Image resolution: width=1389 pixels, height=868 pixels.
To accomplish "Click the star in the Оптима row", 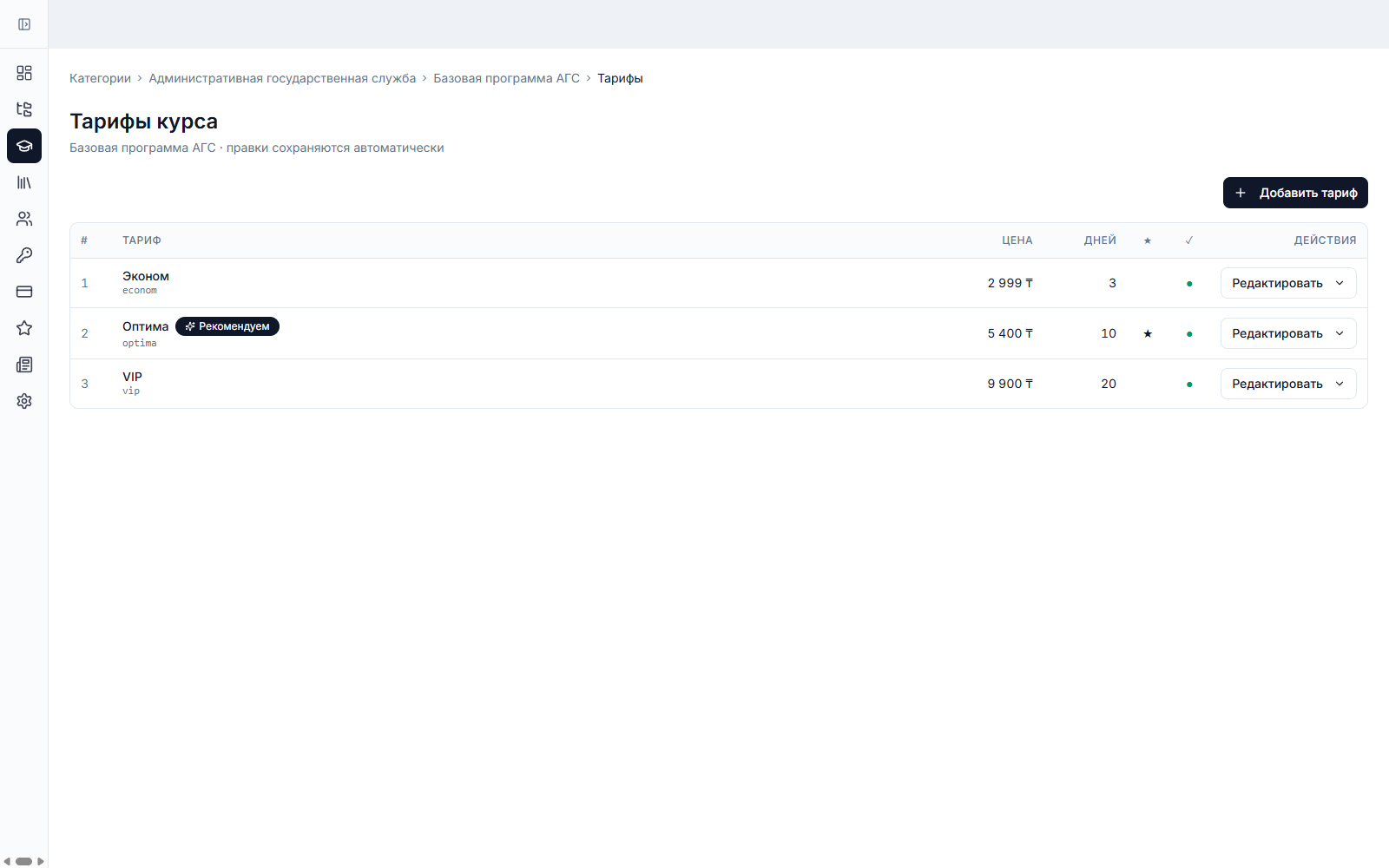I will coord(1148,333).
